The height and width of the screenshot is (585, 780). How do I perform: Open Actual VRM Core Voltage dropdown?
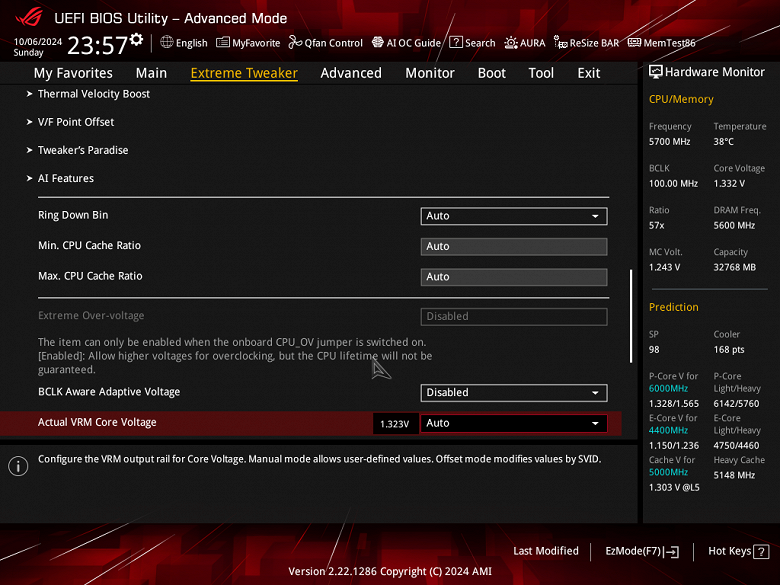point(514,423)
